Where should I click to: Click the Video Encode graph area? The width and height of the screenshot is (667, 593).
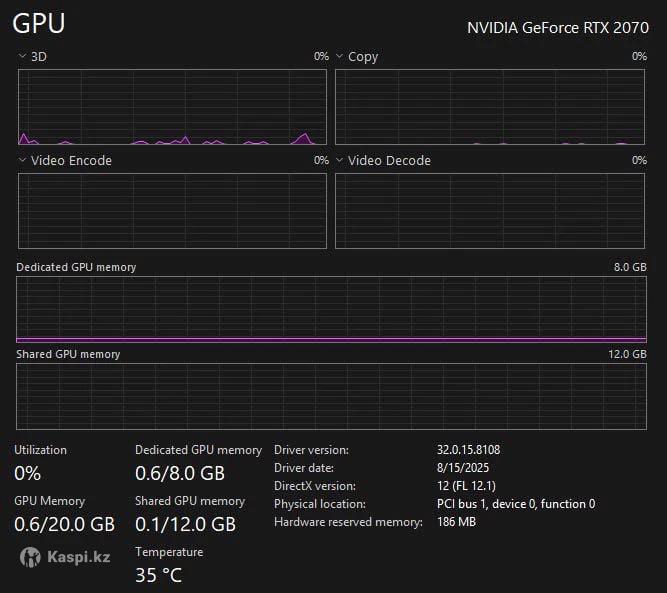172,211
